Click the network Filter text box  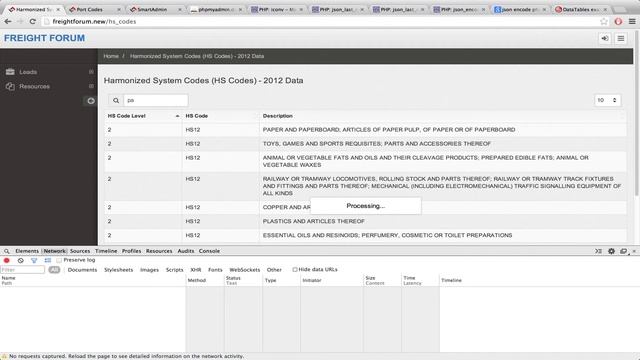(x=22, y=270)
